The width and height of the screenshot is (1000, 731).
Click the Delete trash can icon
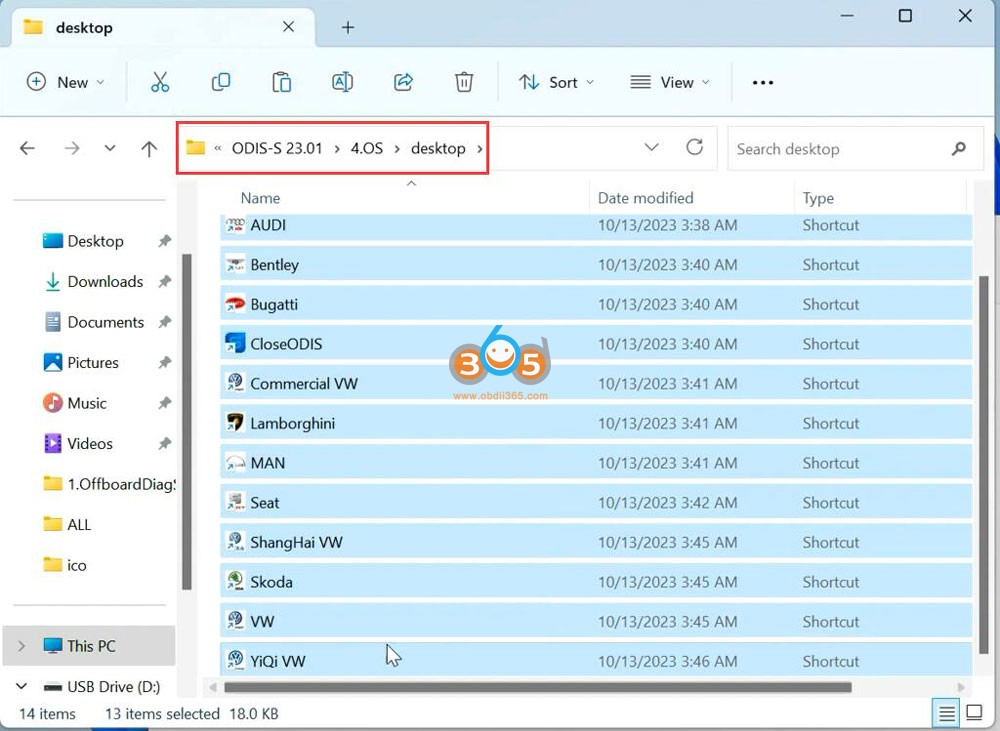click(x=464, y=82)
